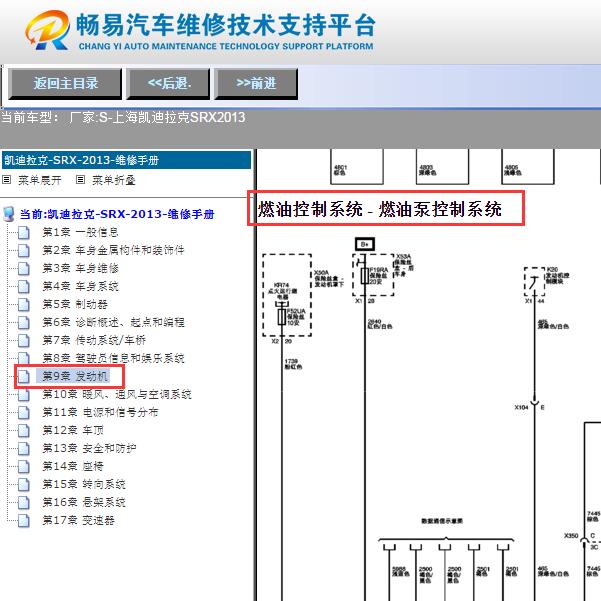Open 第13章 安全和防护
The width and height of the screenshot is (601, 601).
tap(89, 448)
